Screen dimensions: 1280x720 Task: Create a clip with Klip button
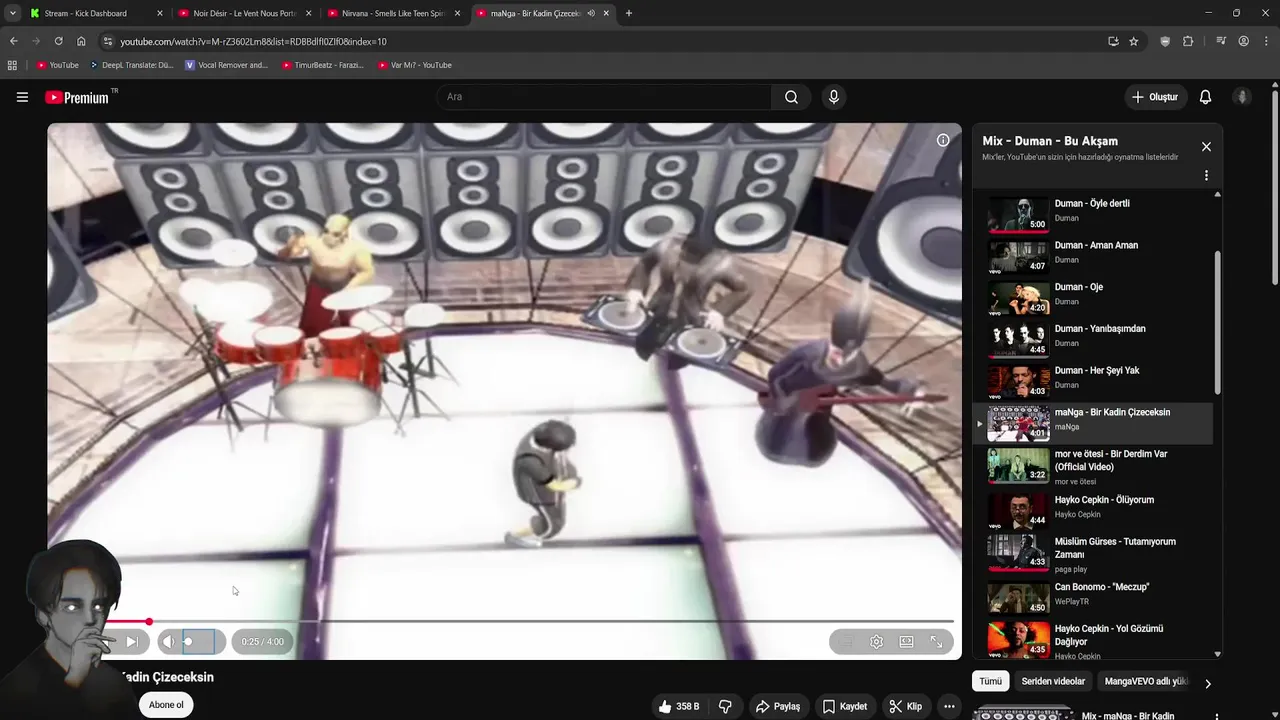(906, 706)
